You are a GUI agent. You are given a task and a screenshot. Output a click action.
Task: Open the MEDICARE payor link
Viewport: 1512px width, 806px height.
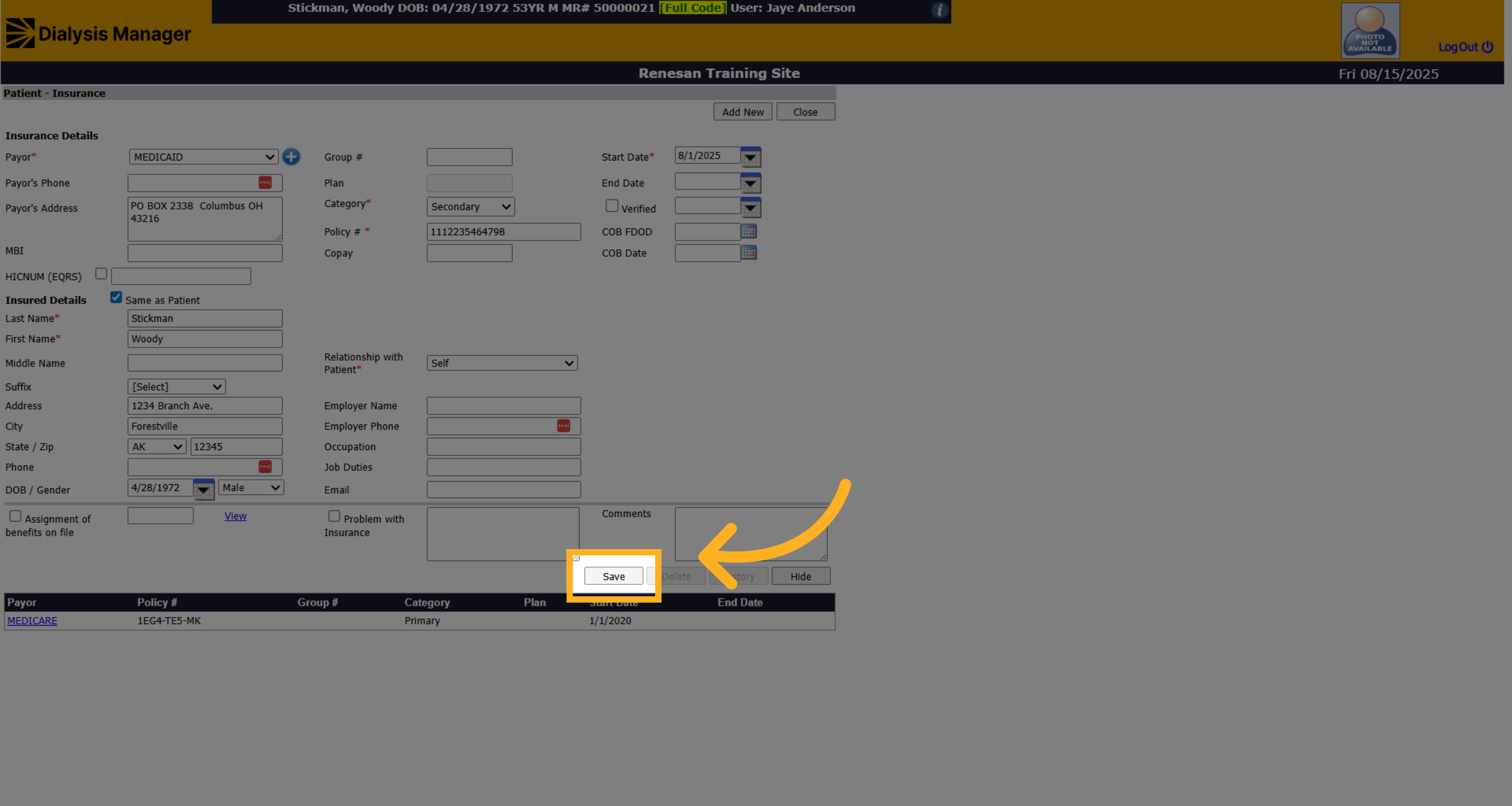32,620
